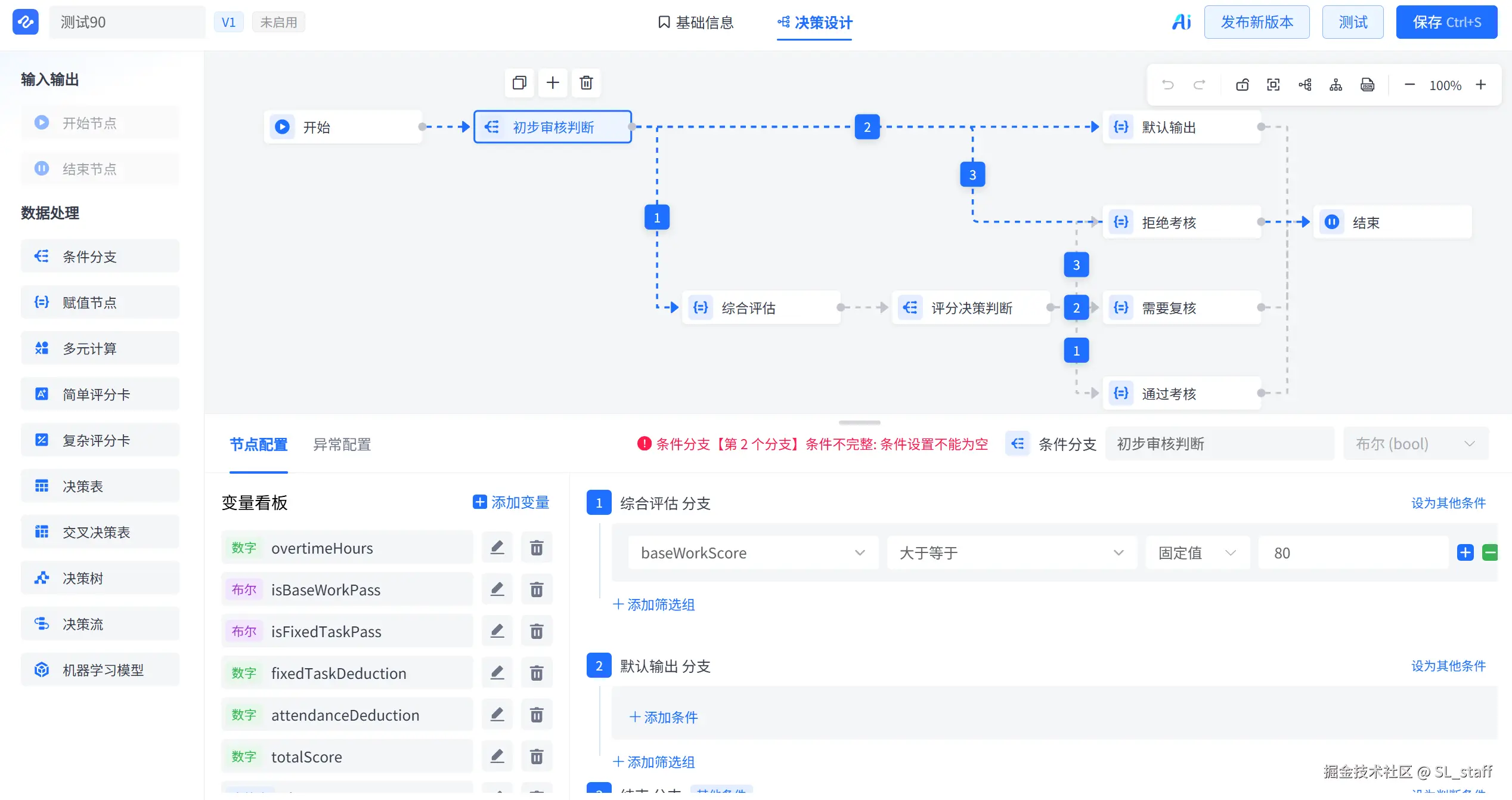Click the fit-to-screen icon in toolbar
The image size is (1512, 800).
[x=1273, y=85]
